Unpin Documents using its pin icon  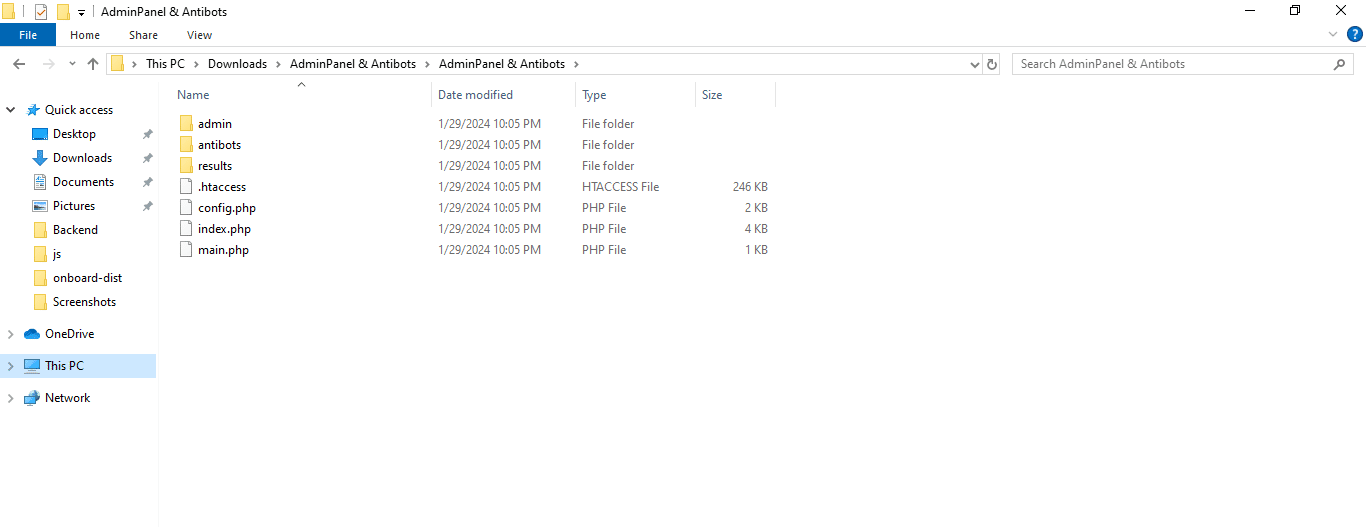point(147,182)
